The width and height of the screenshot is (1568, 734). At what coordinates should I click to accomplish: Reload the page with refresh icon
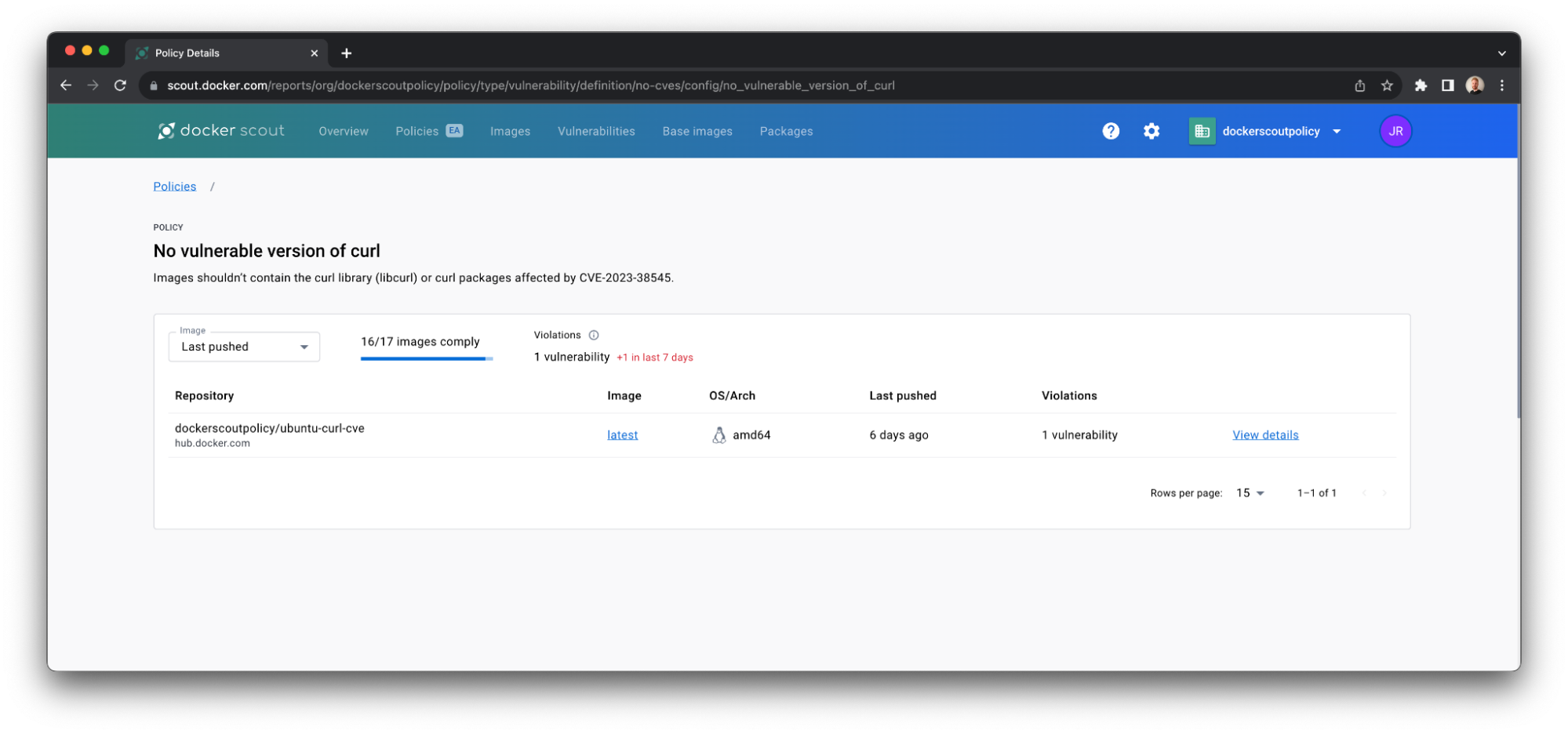tap(120, 85)
